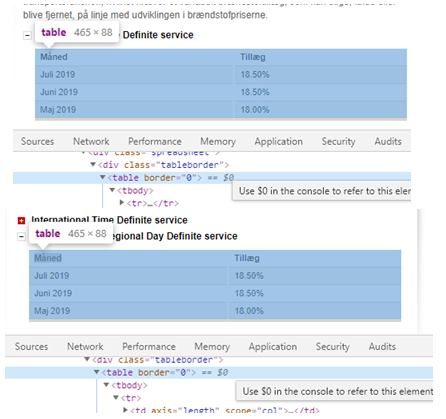Select Performance tab in lower DevTools panel
The height and width of the screenshot is (419, 446).
pos(149,346)
